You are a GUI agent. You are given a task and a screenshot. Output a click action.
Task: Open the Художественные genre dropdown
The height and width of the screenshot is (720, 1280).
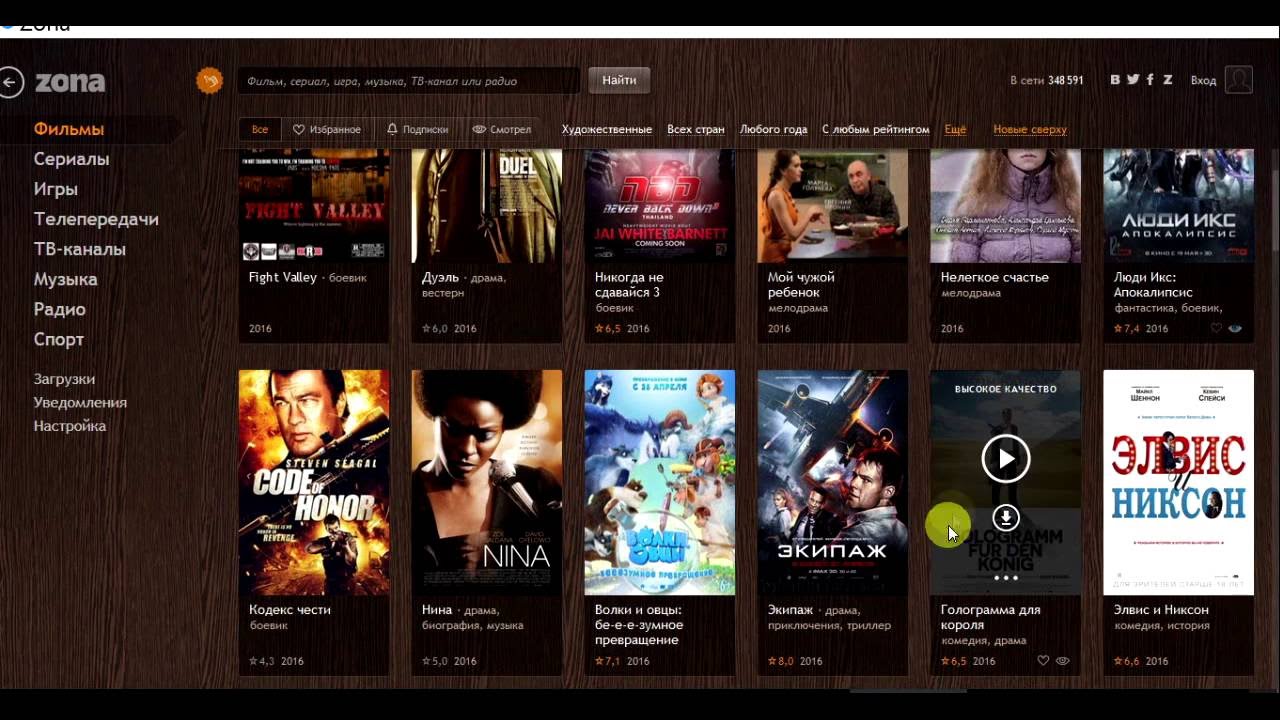[607, 130]
